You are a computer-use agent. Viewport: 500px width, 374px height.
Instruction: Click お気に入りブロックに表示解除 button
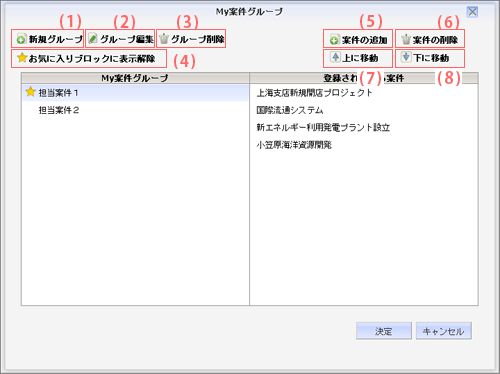[89, 59]
